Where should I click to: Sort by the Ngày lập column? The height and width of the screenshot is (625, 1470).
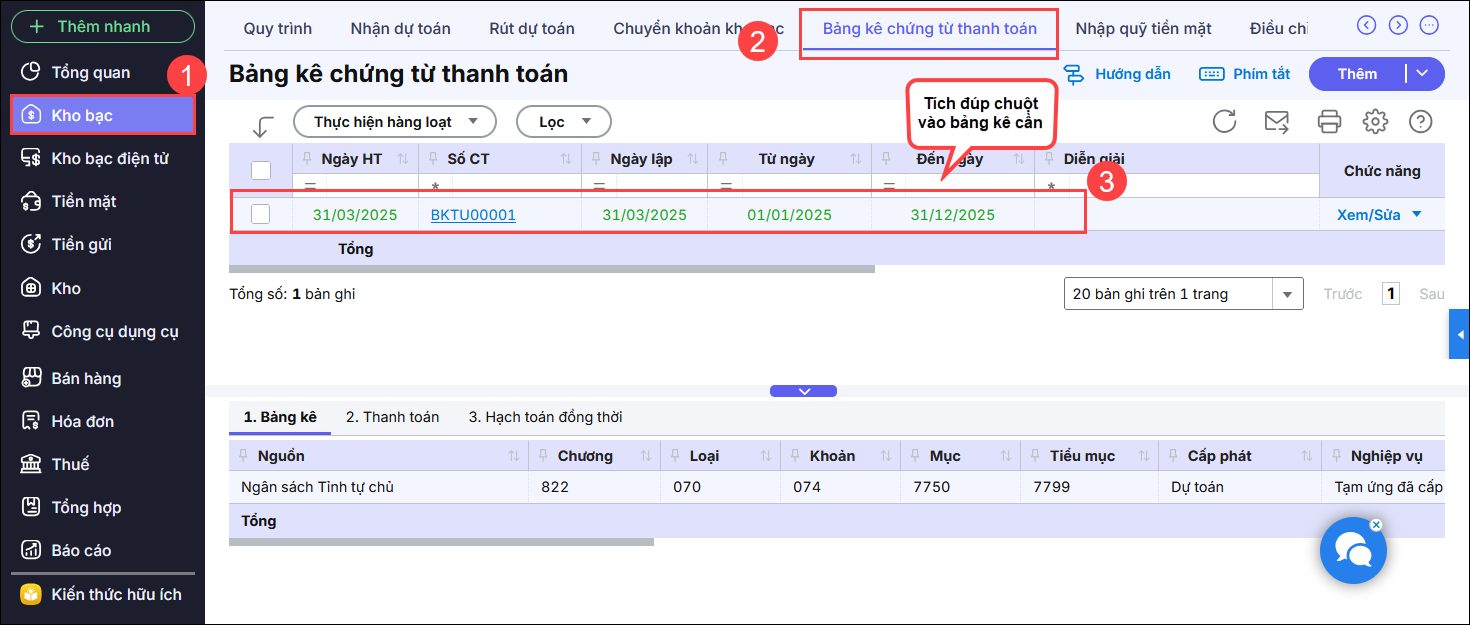(x=692, y=159)
